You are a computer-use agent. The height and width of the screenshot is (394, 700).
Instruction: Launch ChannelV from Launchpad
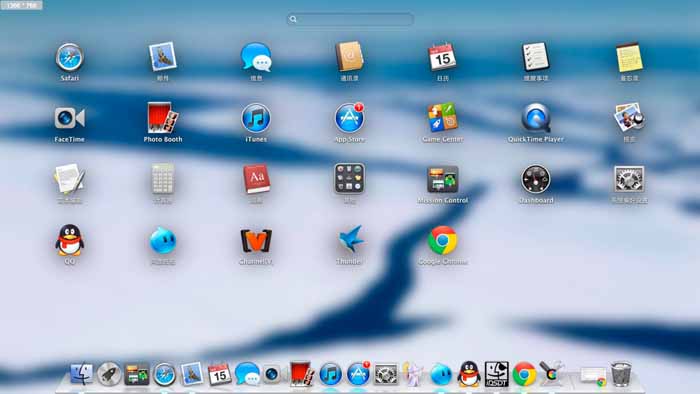pyautogui.click(x=256, y=241)
